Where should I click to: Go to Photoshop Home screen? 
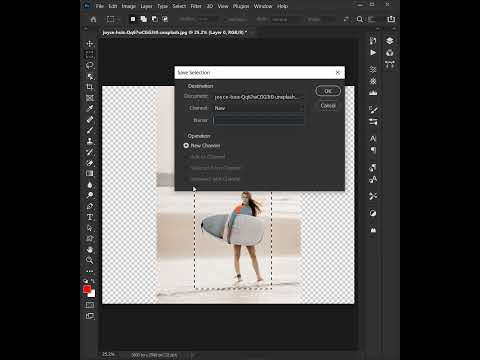click(x=93, y=19)
